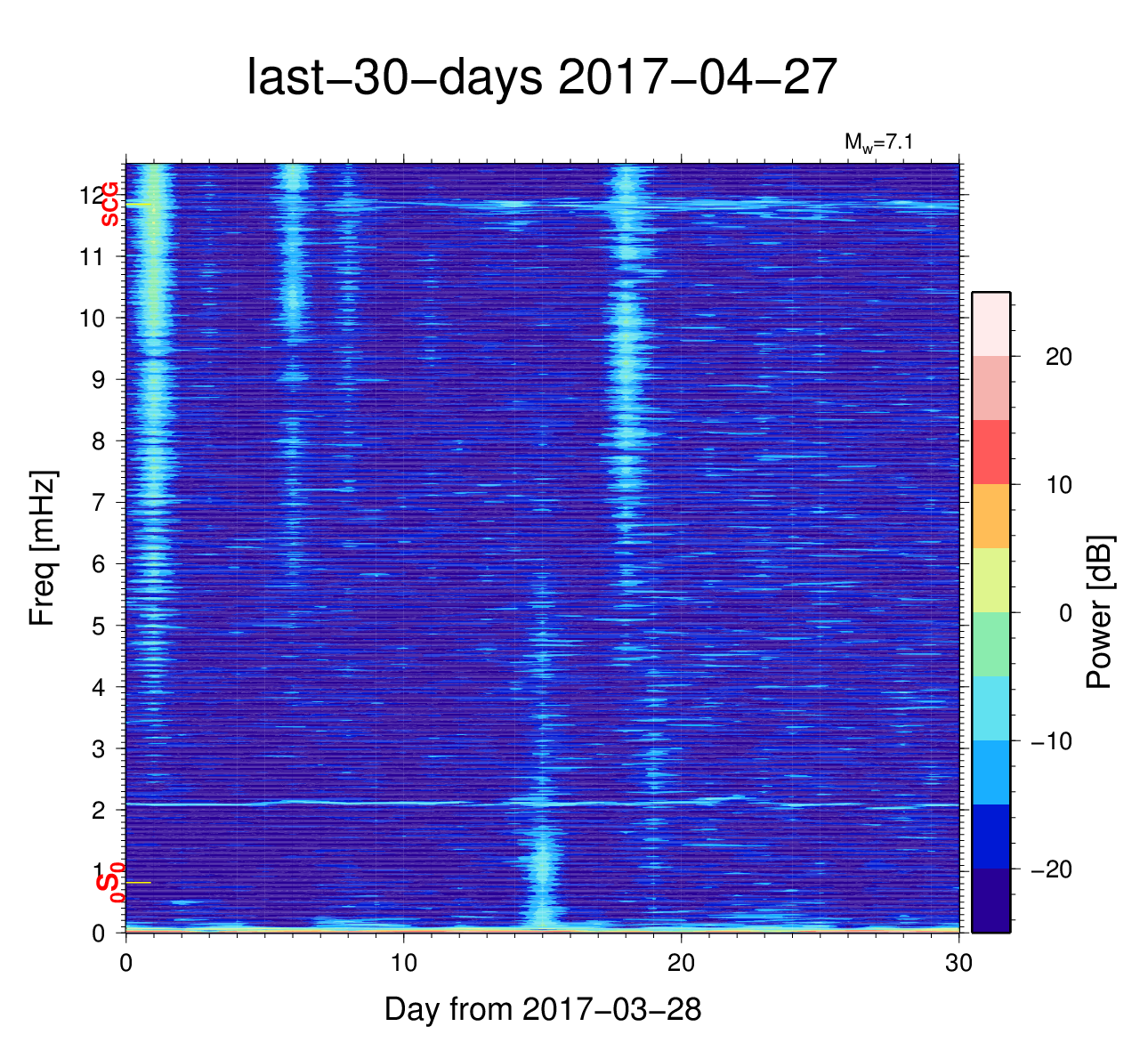Click the Mw=7.1 magnitude label

click(x=878, y=141)
